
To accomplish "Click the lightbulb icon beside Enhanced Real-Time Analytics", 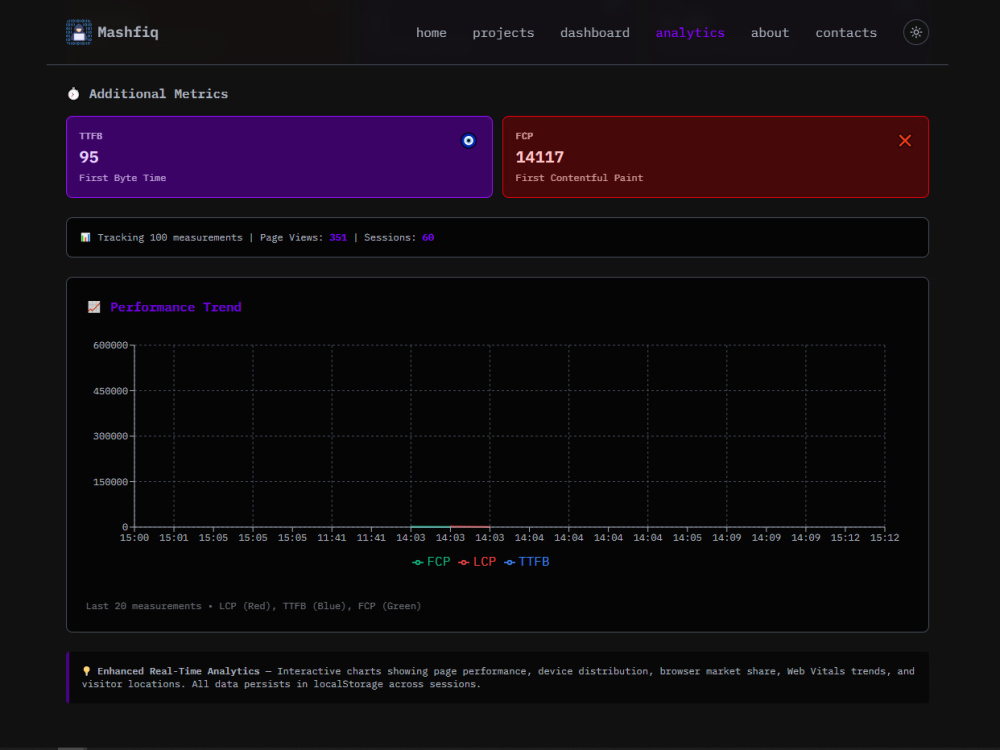I will coord(86,671).
